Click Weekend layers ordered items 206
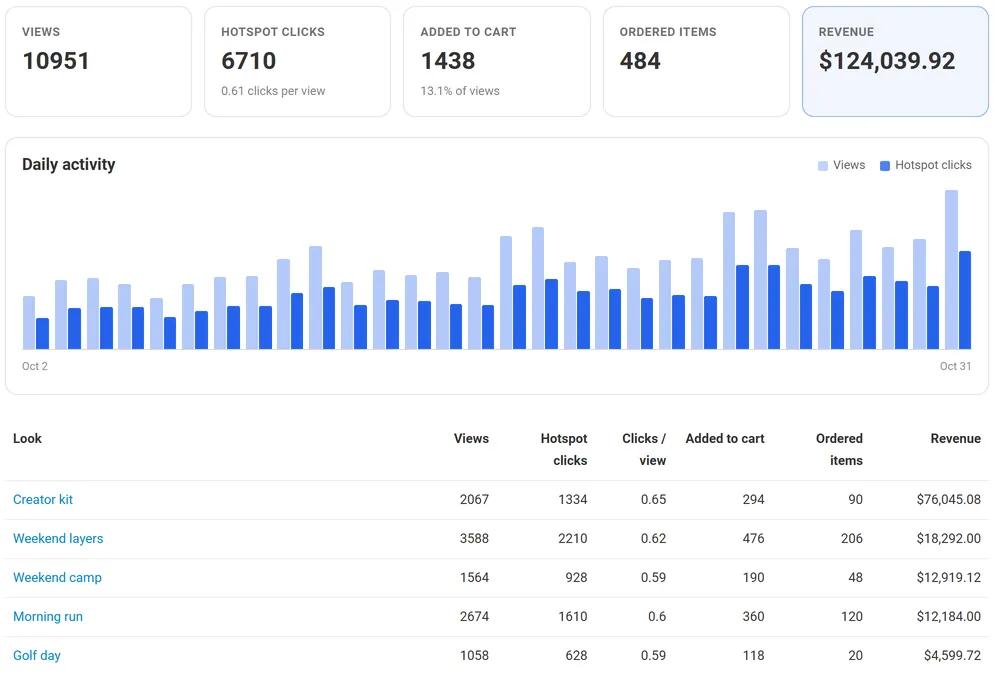995x680 pixels. point(852,539)
